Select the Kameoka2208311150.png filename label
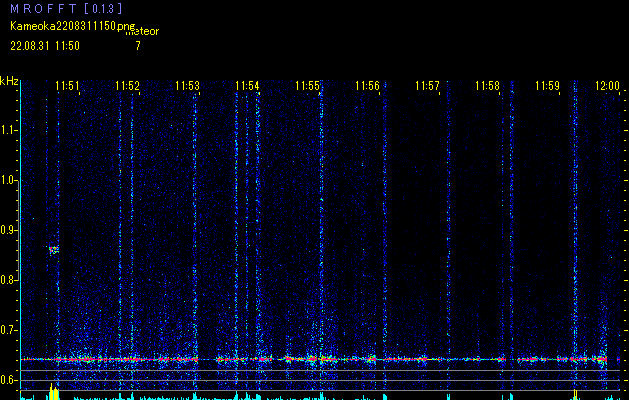Screen dimensions: 629x400 point(73,27)
